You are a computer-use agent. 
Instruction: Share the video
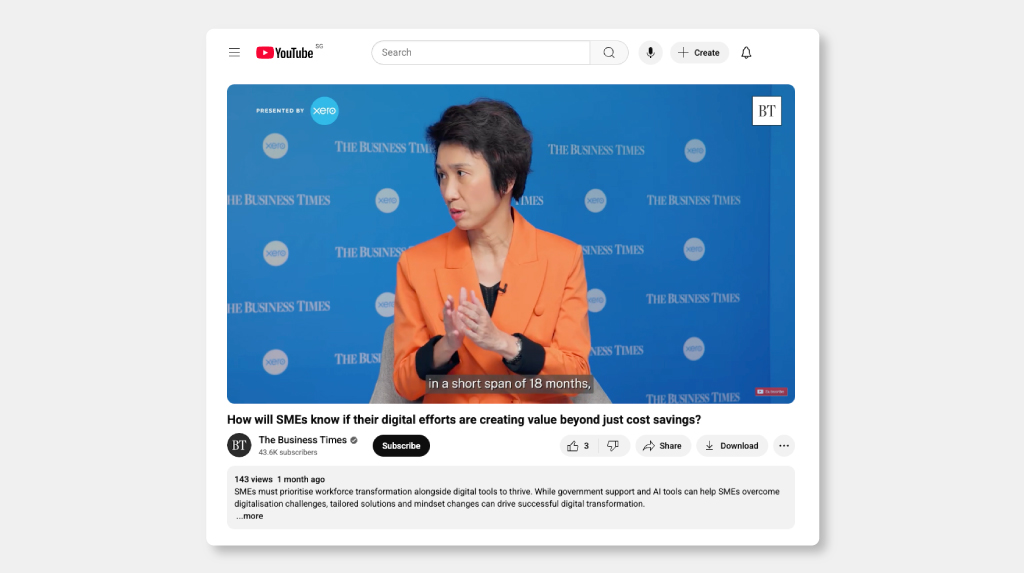pos(662,446)
